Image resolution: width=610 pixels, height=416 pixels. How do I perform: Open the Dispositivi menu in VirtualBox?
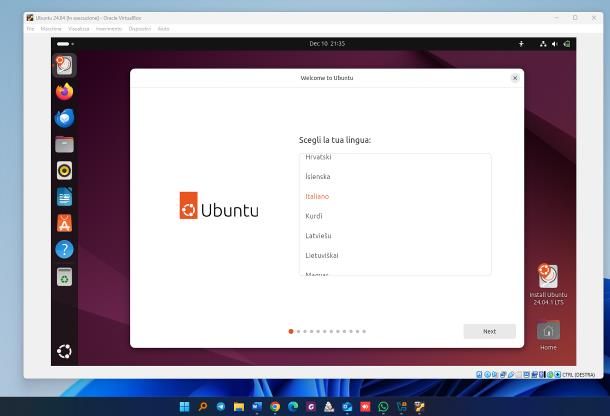tap(140, 29)
